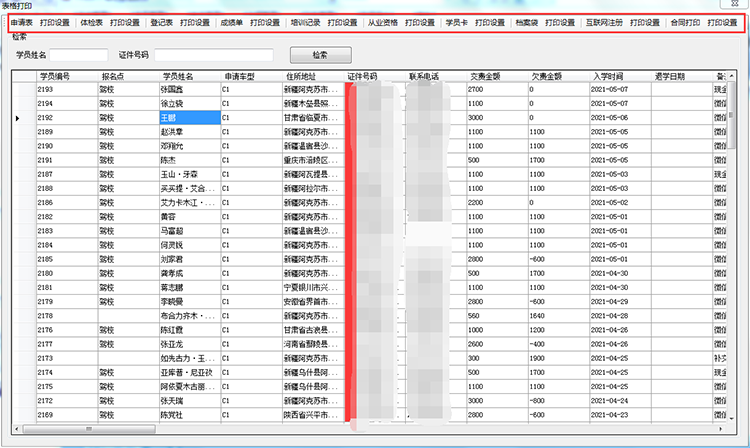This screenshot has height=448, width=750.
Task: Select the row with student 徐立锐
Action: (179, 103)
